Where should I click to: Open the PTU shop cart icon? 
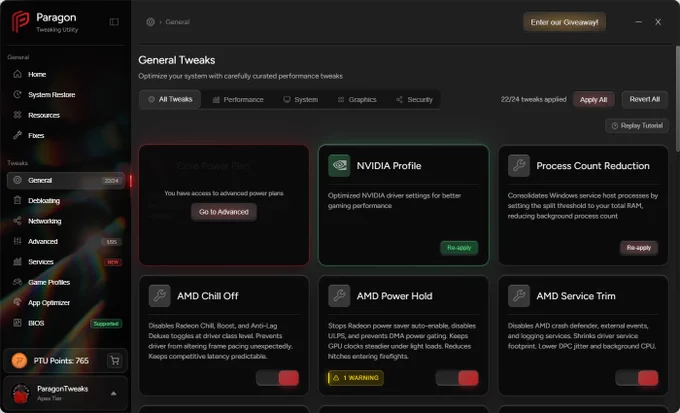(114, 361)
